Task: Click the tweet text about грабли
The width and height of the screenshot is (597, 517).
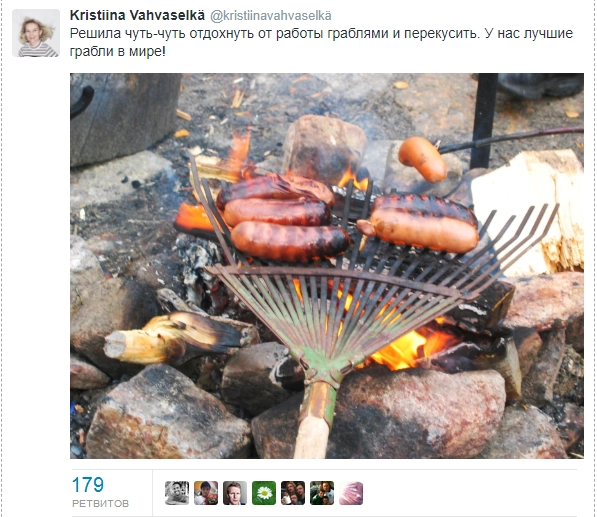Action: pyautogui.click(x=321, y=42)
